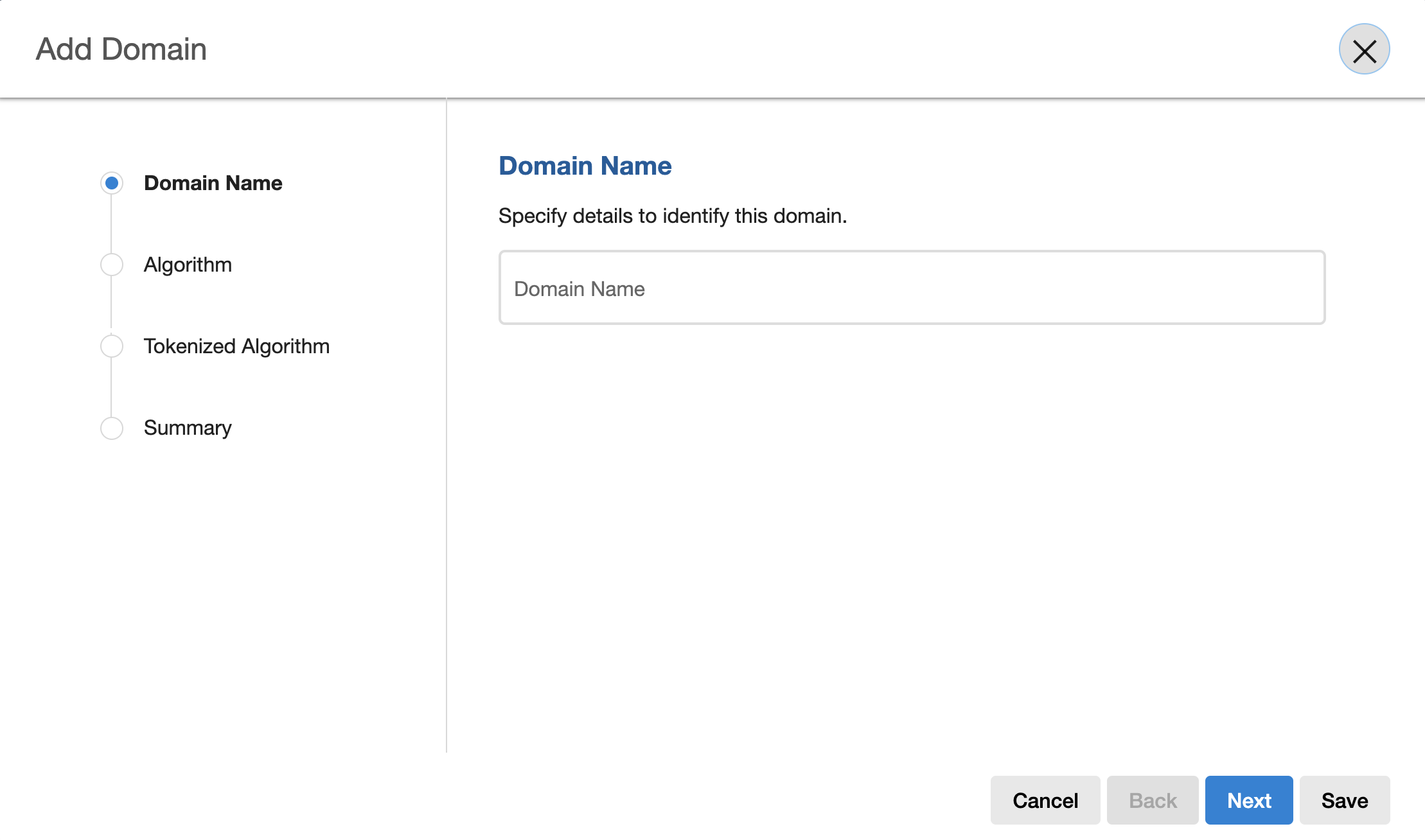1425x840 pixels.
Task: Click connector line between Tokenized Algorithm and Summary
Action: [111, 387]
